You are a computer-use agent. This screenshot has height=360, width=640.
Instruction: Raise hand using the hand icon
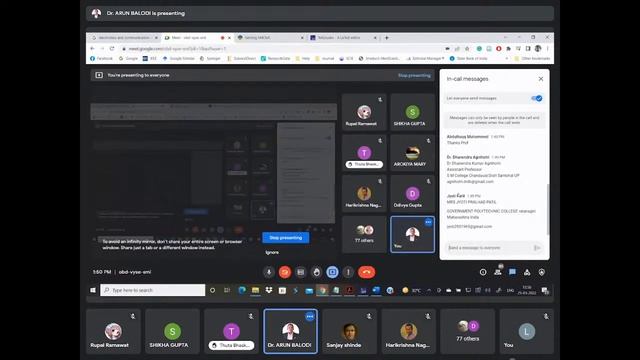[x=316, y=272]
